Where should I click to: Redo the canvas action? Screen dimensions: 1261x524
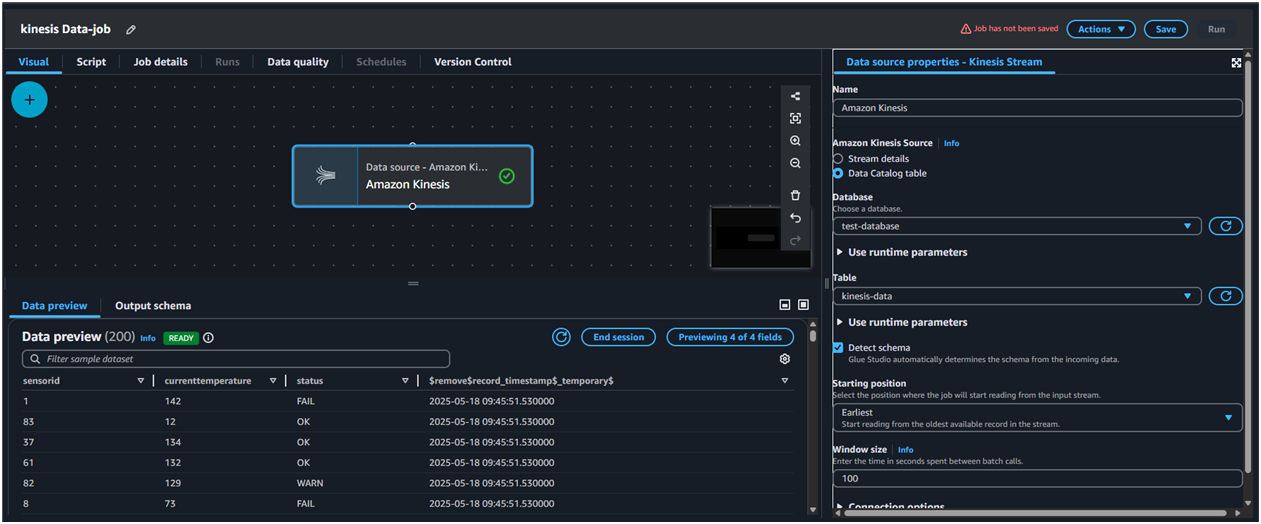795,240
